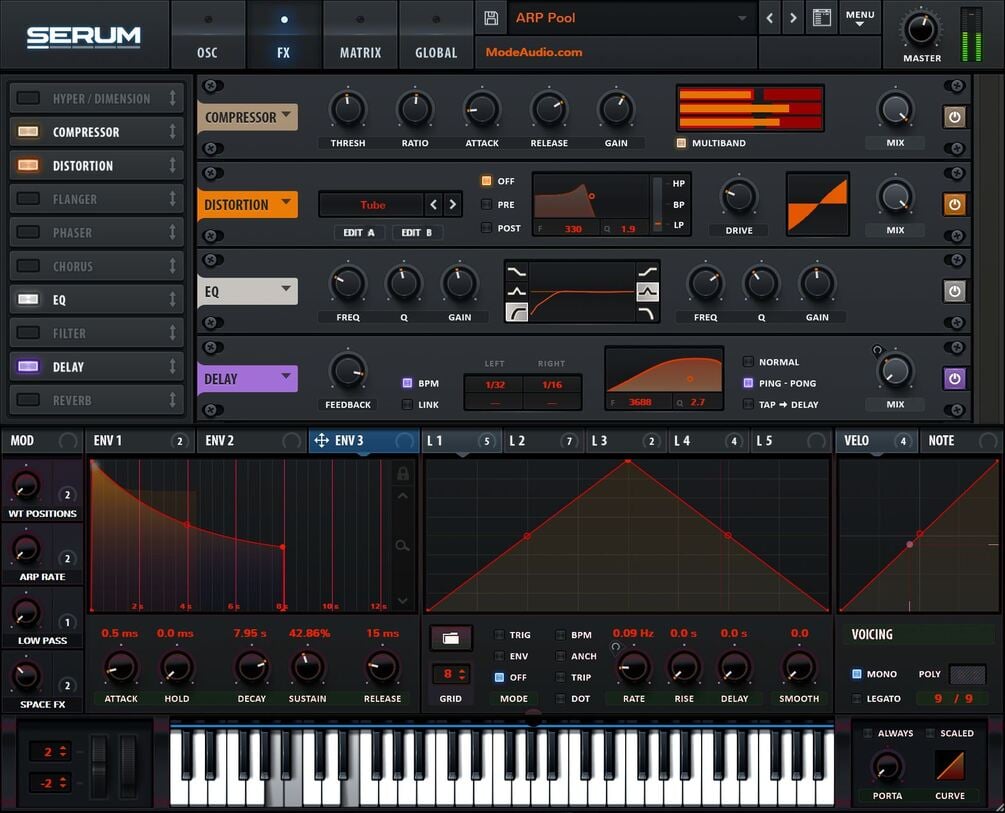Click the distortion filter frequency 330 value
Viewport: 1005px width, 813px height.
(x=573, y=229)
